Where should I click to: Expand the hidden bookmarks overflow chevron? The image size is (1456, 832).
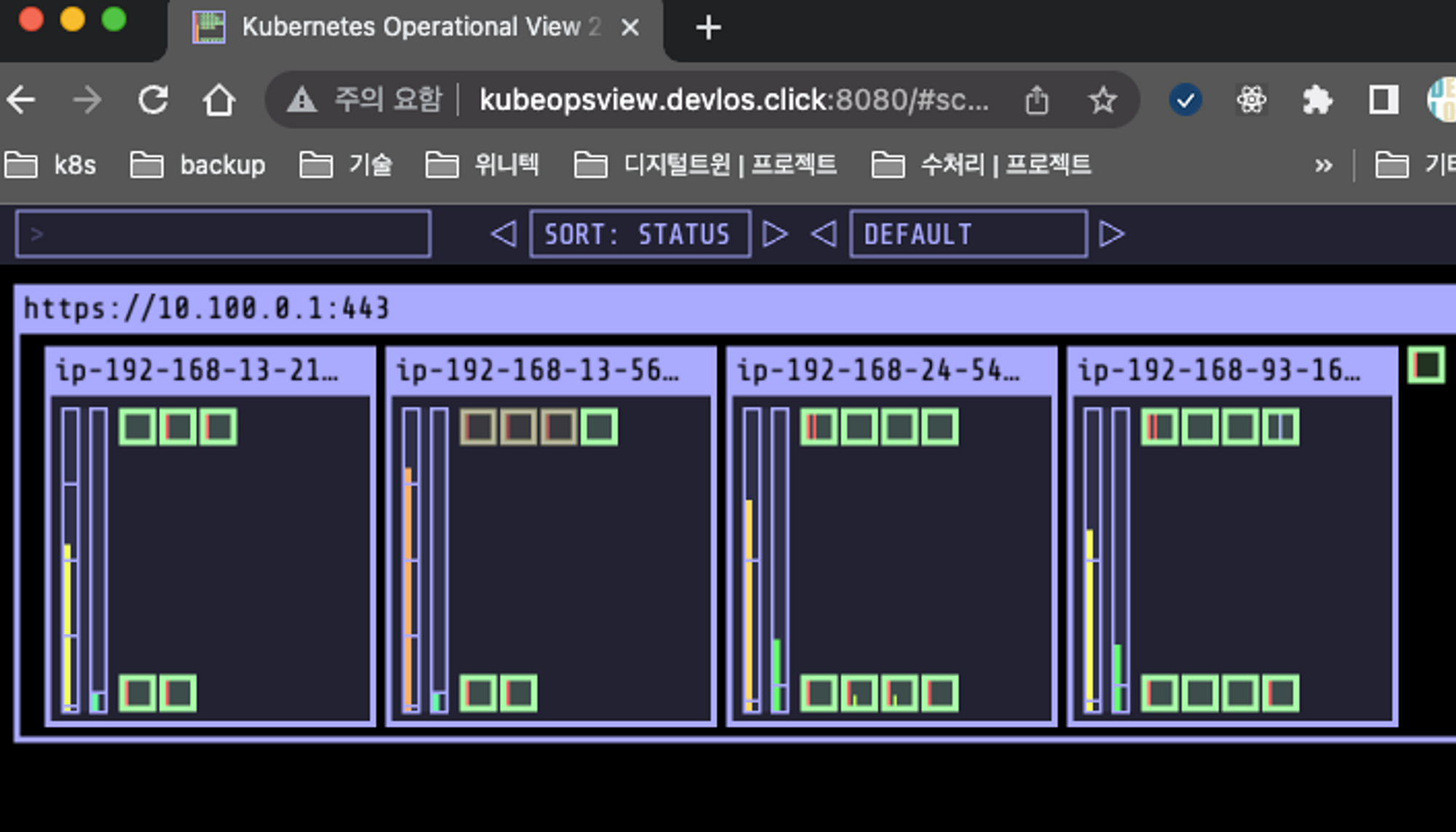(1324, 166)
